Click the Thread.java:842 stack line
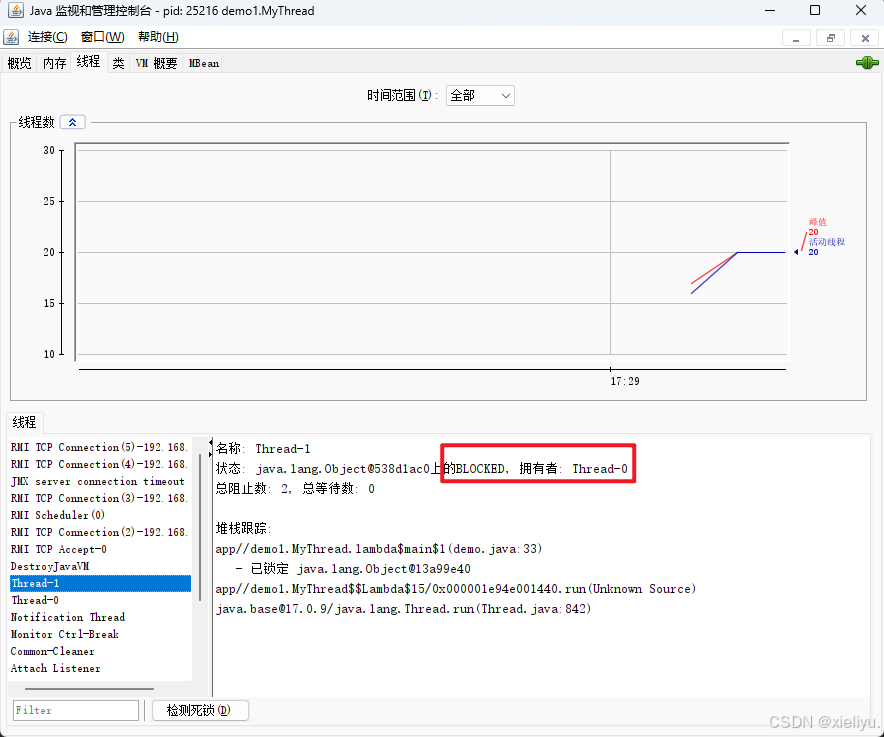 (403, 609)
